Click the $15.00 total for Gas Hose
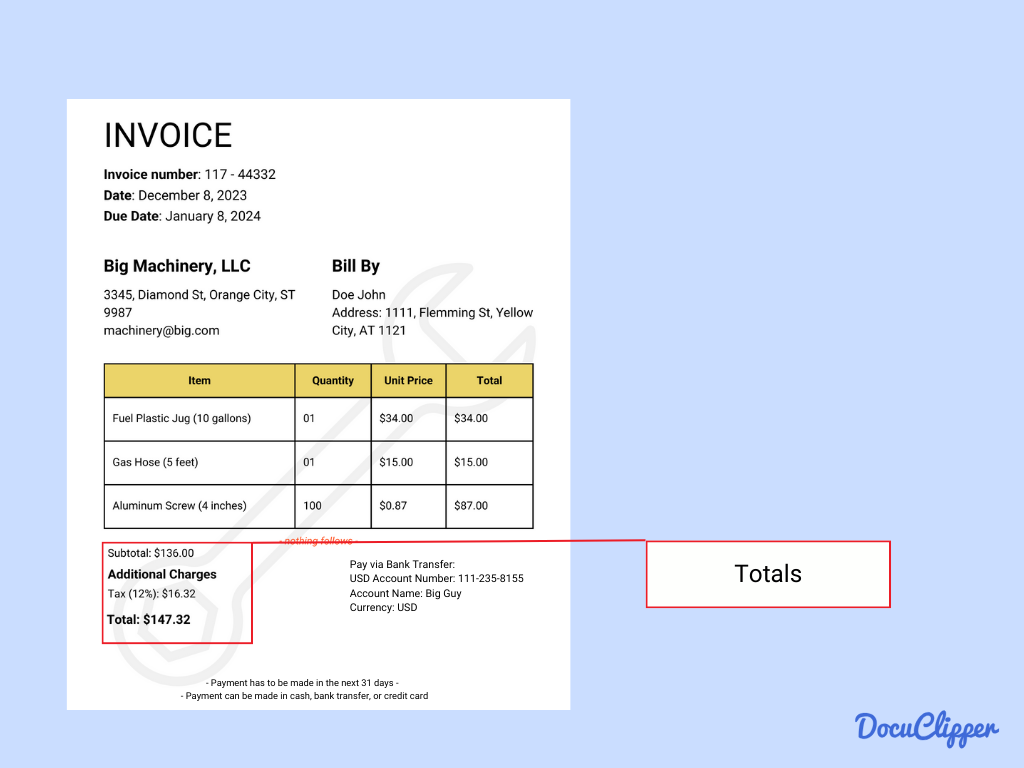 [489, 462]
